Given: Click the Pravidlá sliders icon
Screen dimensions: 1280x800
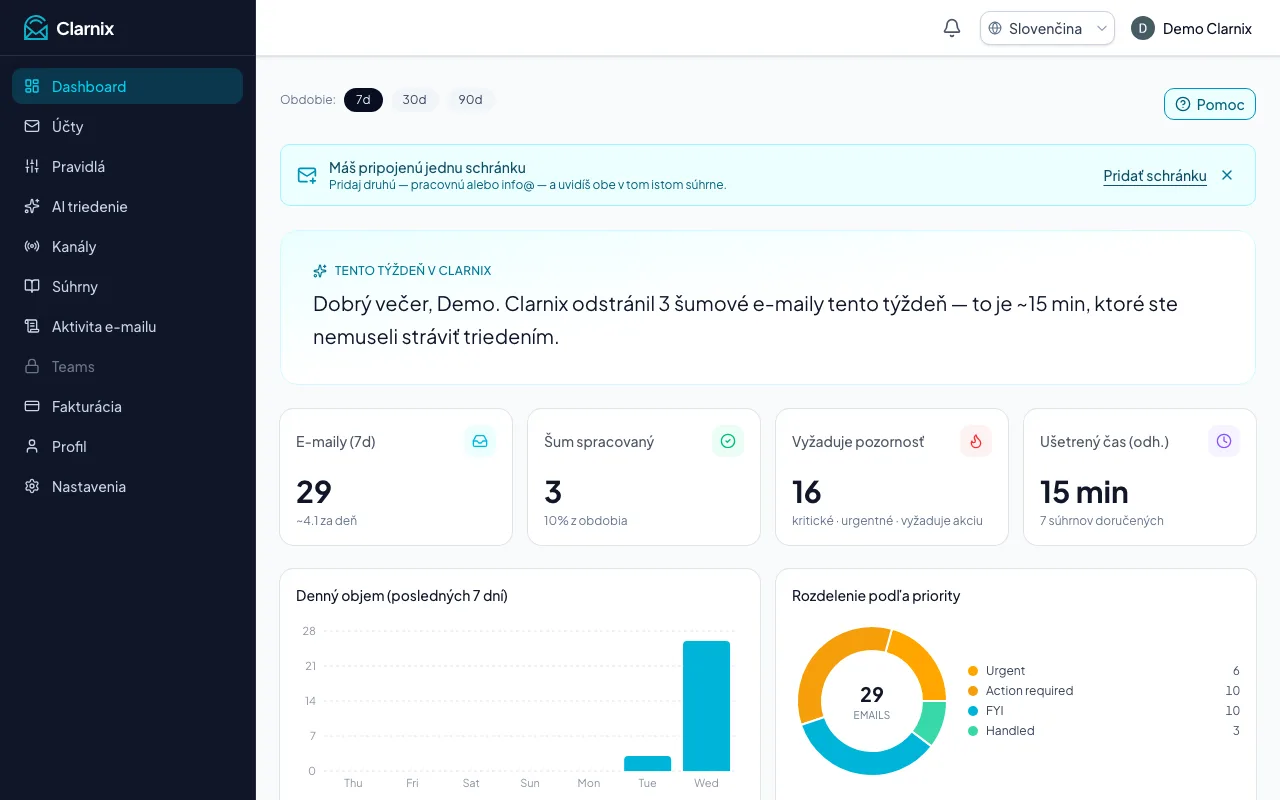Looking at the screenshot, I should pyautogui.click(x=32, y=166).
